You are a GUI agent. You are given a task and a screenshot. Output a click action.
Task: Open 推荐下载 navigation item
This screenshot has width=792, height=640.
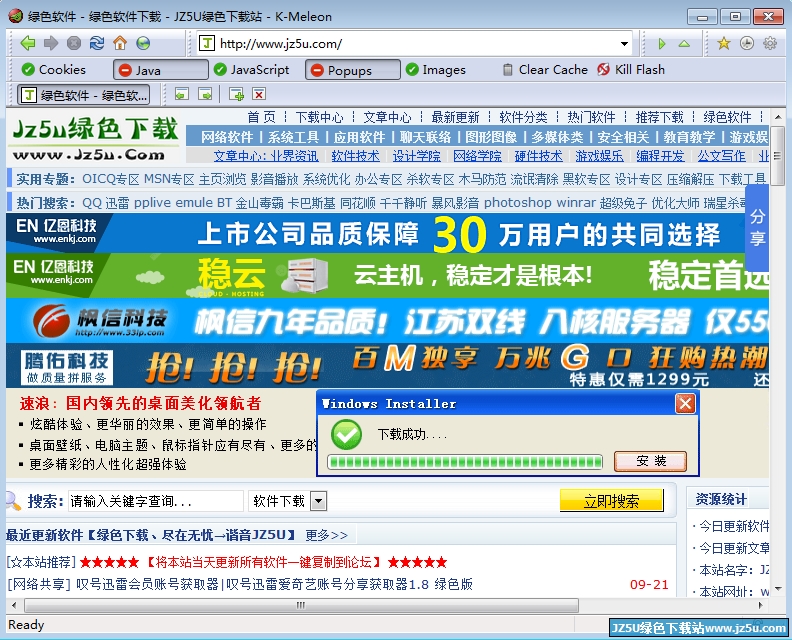659,117
